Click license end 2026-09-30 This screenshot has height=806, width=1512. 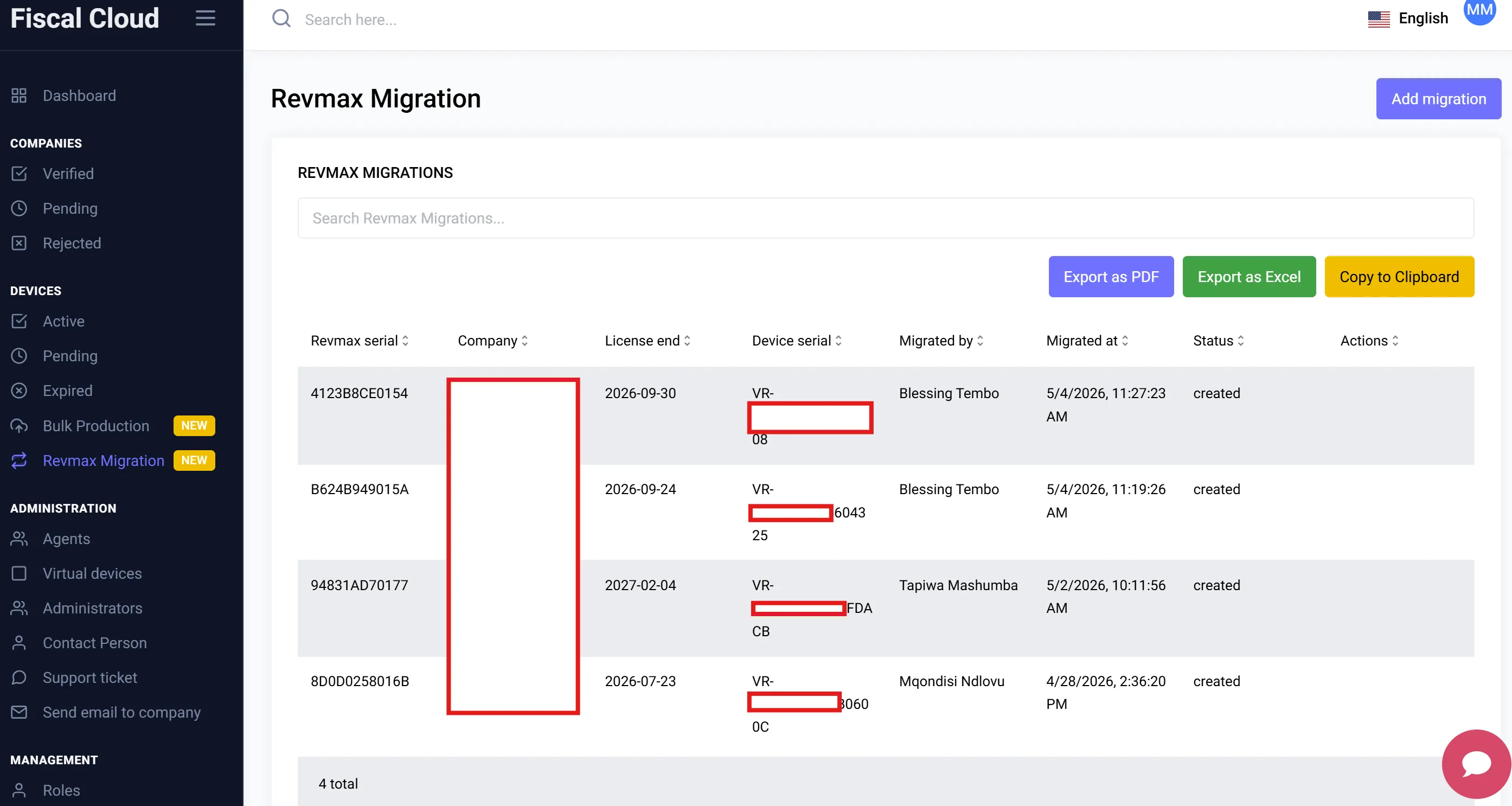(x=640, y=393)
